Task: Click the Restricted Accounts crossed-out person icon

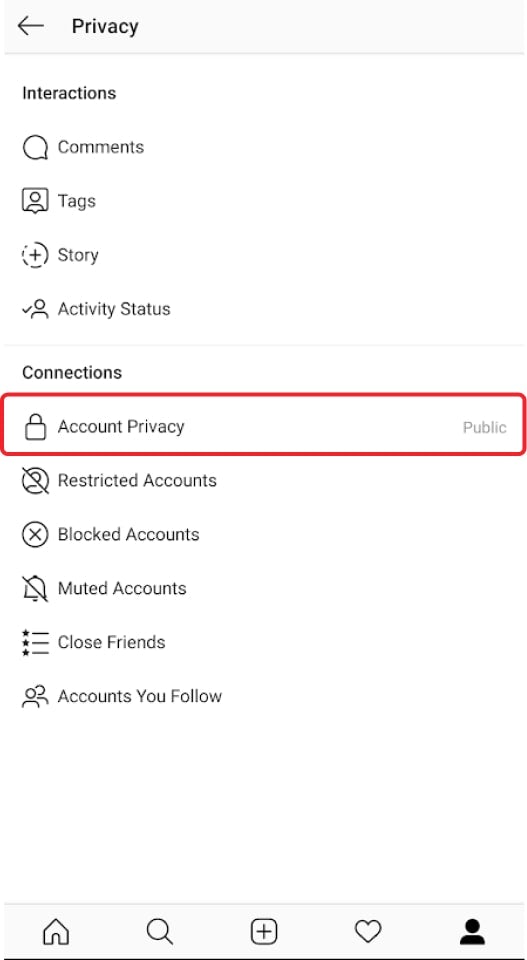Action: coord(35,481)
